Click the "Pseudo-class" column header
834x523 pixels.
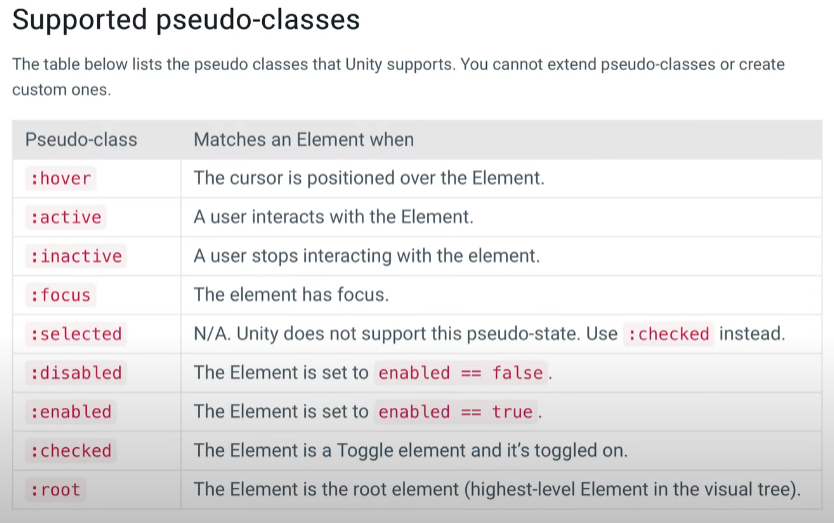[81, 140]
